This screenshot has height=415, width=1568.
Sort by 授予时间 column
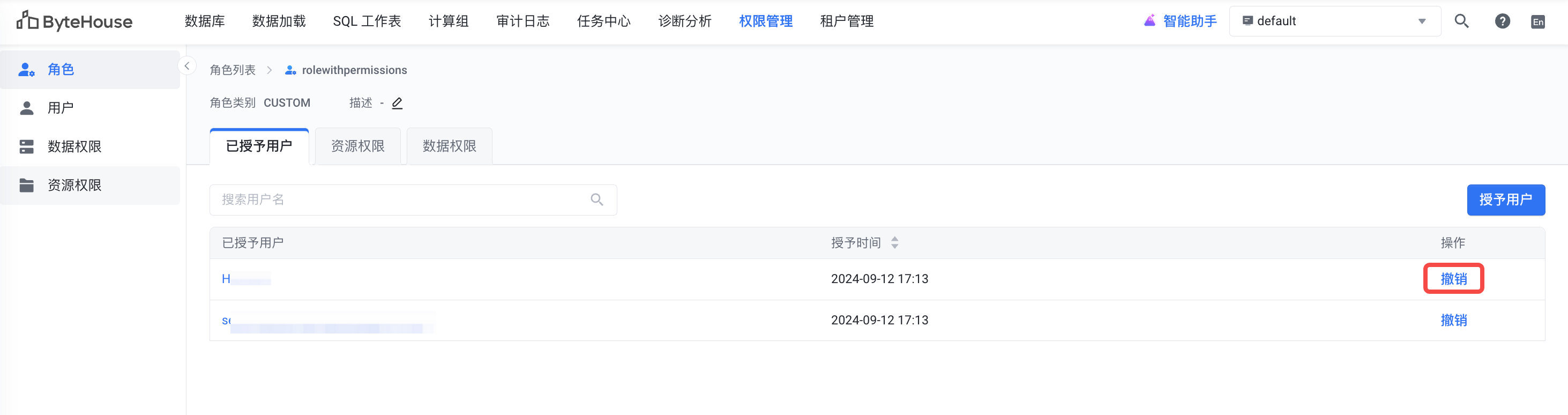pyautogui.click(x=894, y=243)
